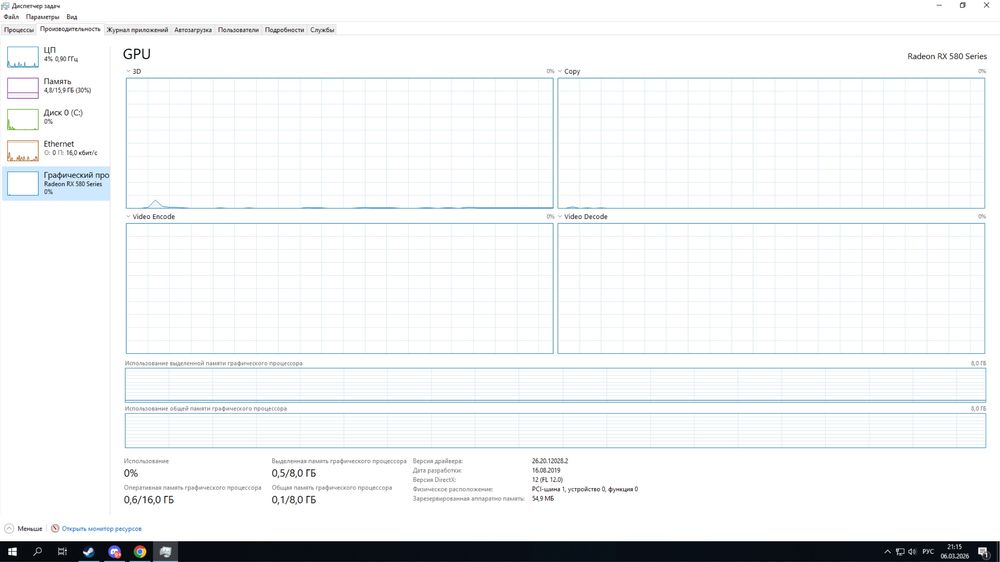Click the 0,1/8,0 ГБ shared memory value

293,499
